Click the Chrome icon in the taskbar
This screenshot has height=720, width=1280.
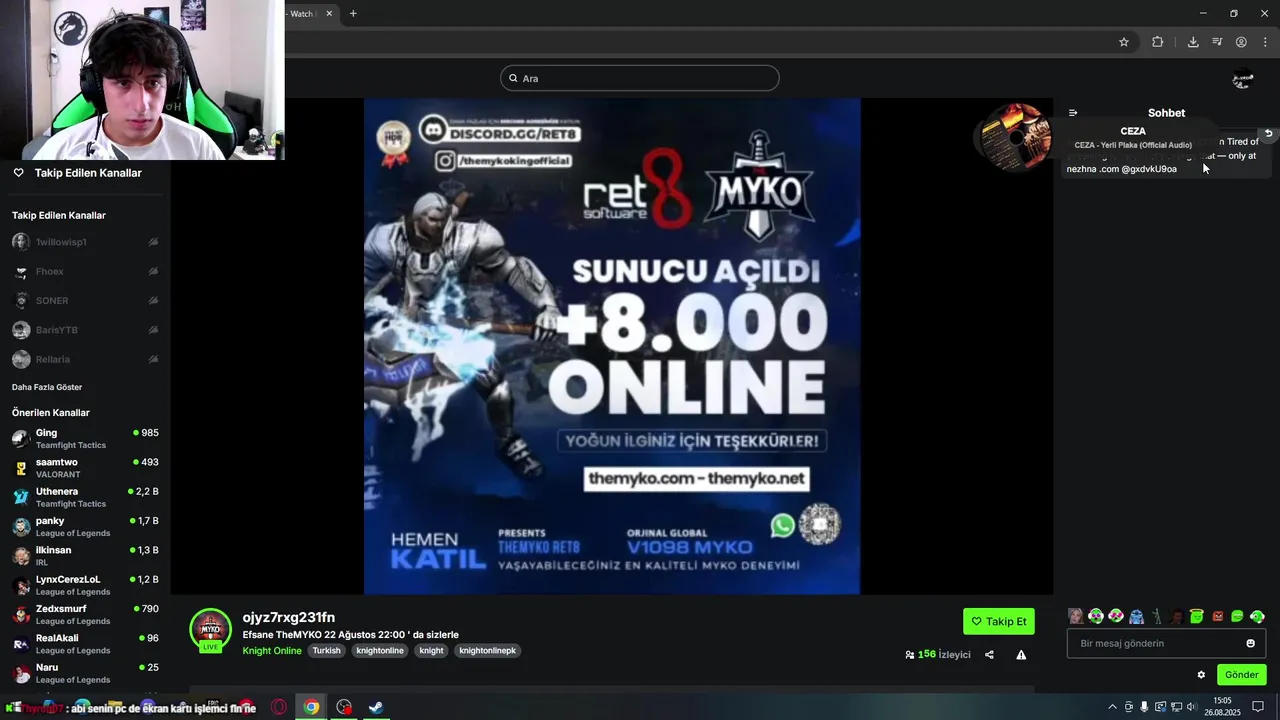tap(312, 707)
